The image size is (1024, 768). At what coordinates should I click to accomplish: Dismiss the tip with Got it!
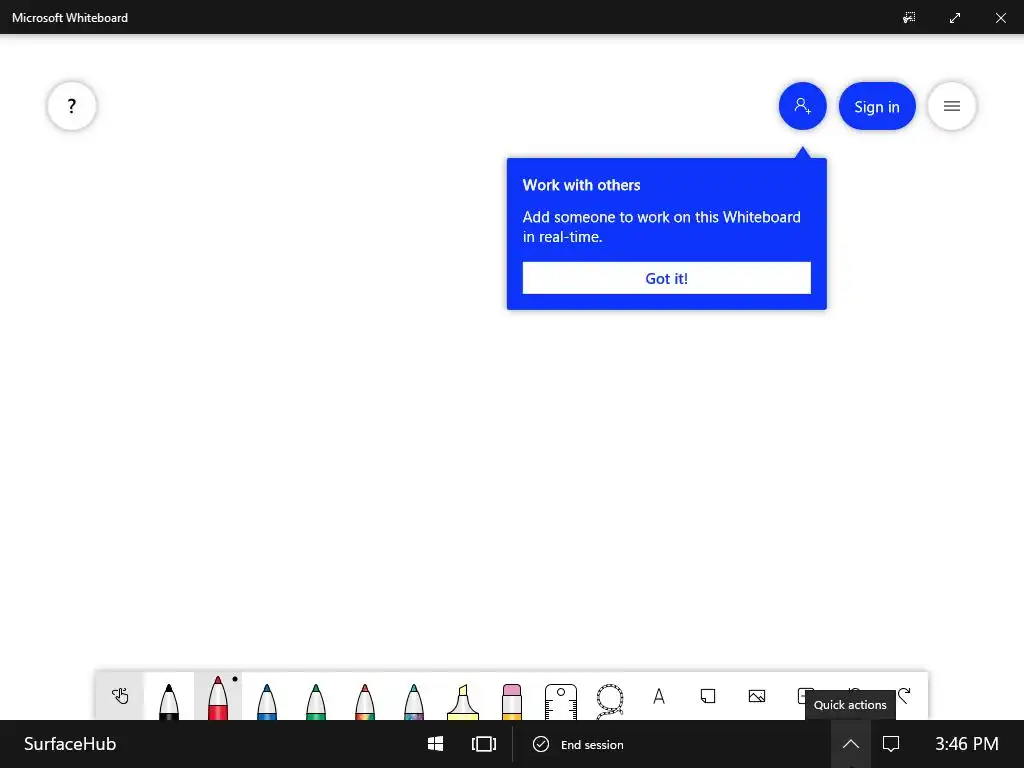click(x=667, y=278)
